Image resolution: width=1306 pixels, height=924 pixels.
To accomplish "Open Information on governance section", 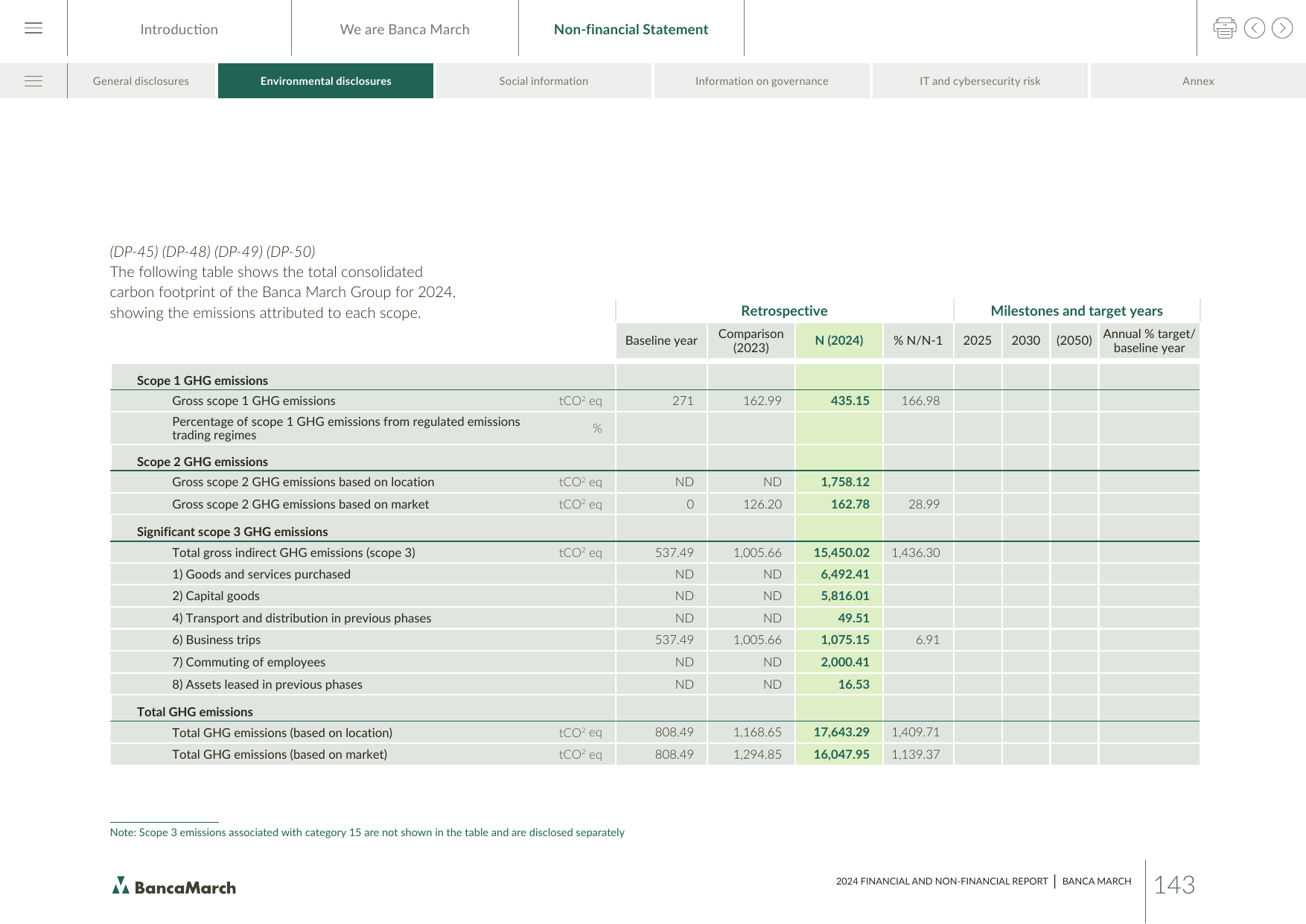I will click(762, 81).
